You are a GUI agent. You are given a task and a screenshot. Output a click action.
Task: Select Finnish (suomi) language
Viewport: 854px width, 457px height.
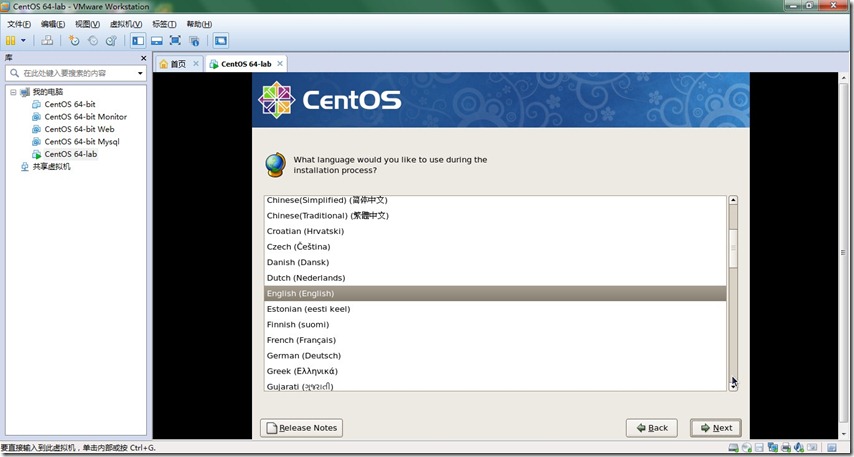click(495, 325)
